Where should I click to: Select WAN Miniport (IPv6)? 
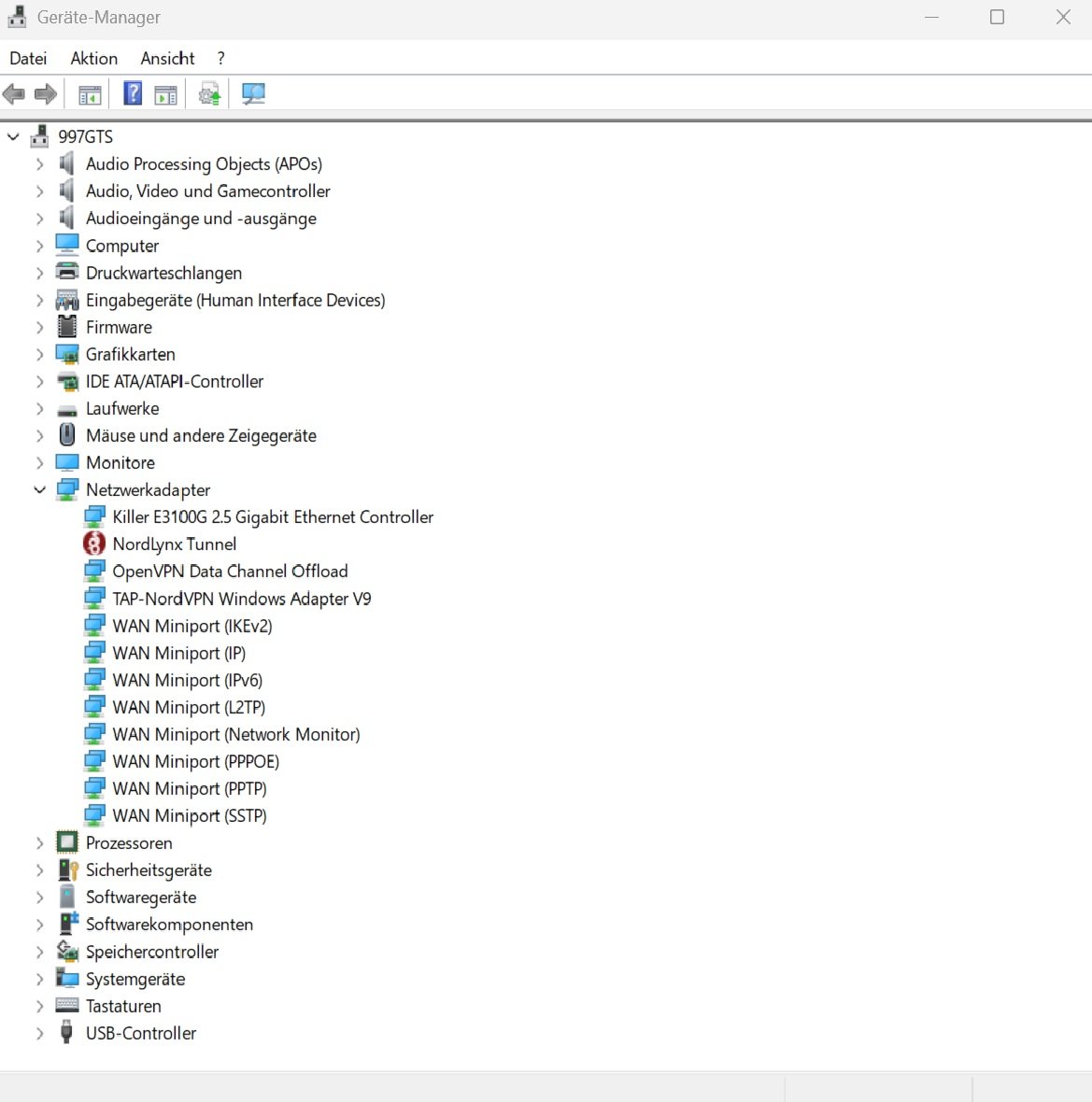point(188,680)
